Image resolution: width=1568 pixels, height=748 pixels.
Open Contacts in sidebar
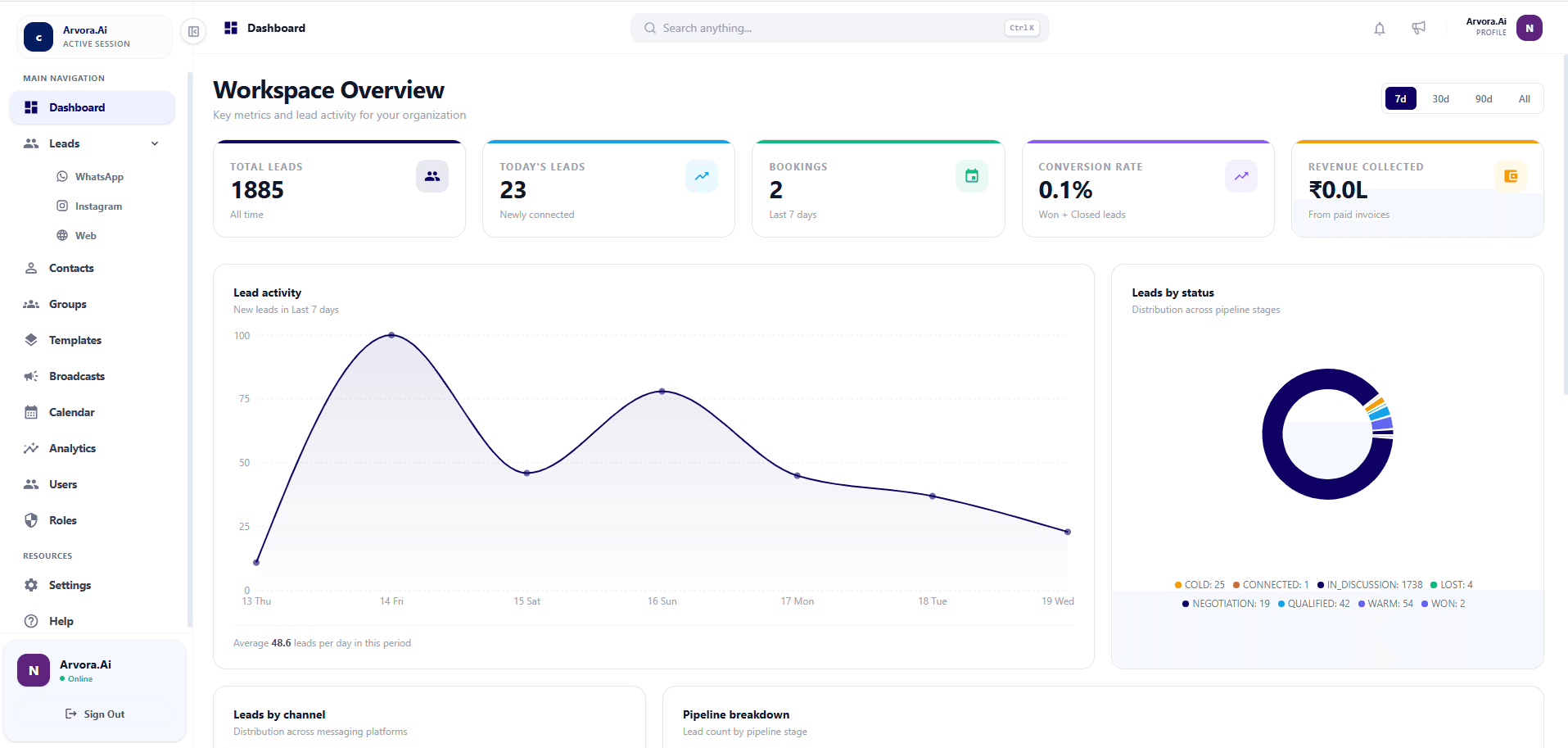pyautogui.click(x=92, y=268)
